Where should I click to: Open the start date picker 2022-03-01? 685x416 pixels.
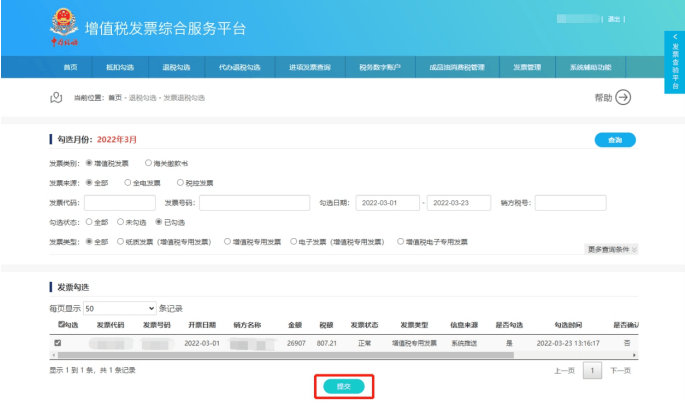point(388,203)
